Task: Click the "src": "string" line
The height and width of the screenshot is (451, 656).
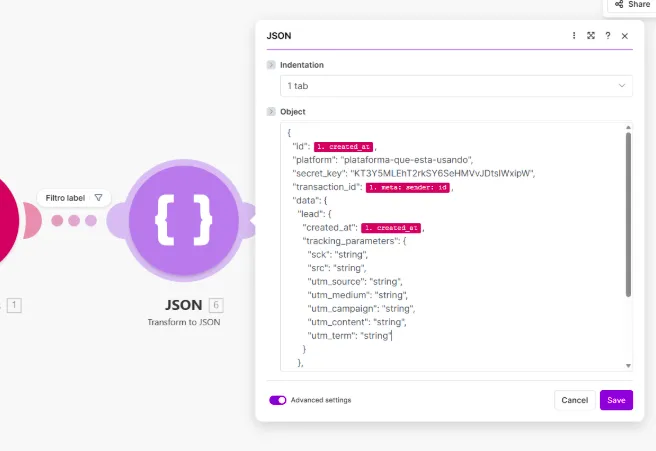Action: (x=337, y=268)
